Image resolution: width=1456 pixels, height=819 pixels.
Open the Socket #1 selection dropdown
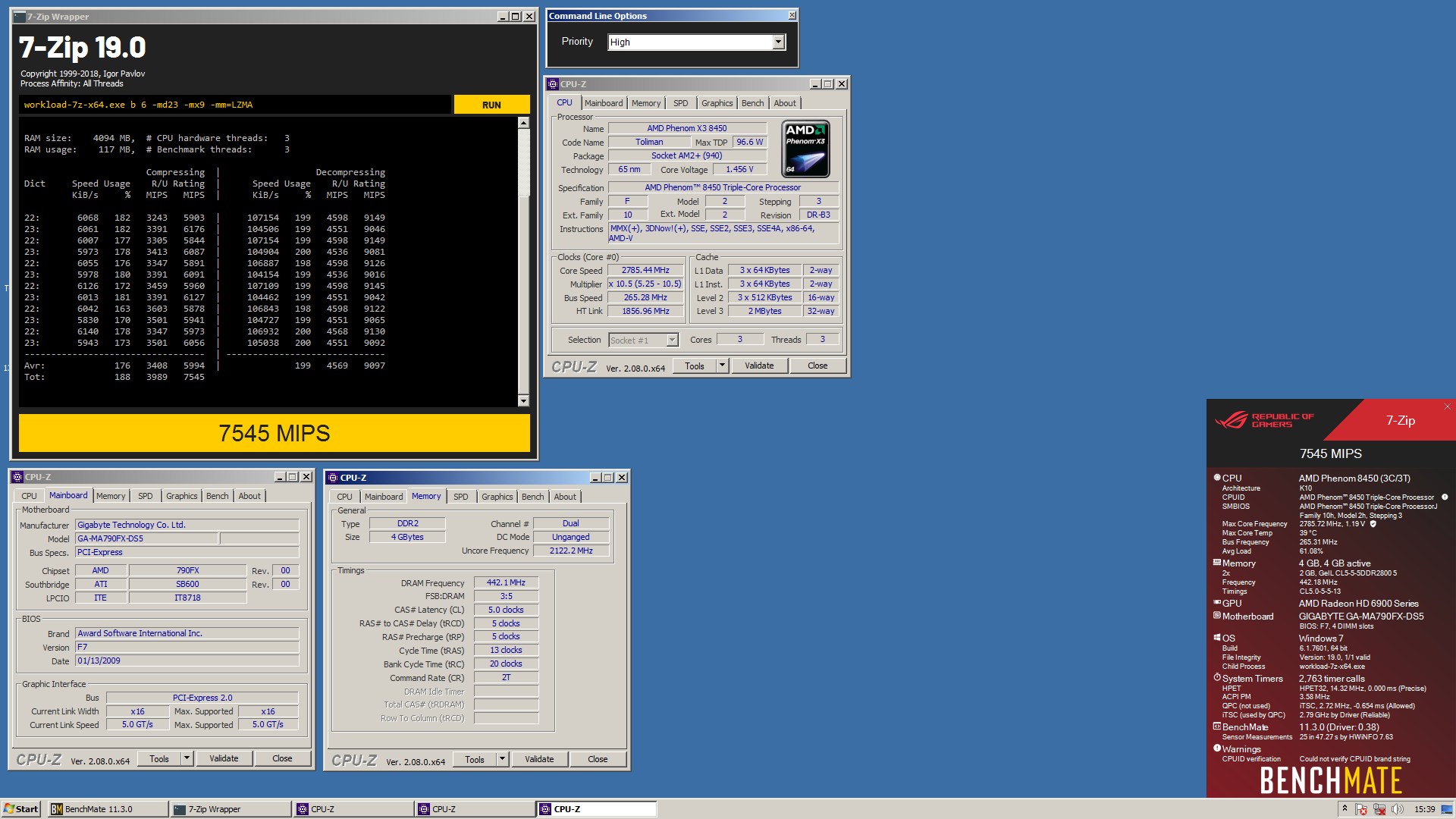672,340
